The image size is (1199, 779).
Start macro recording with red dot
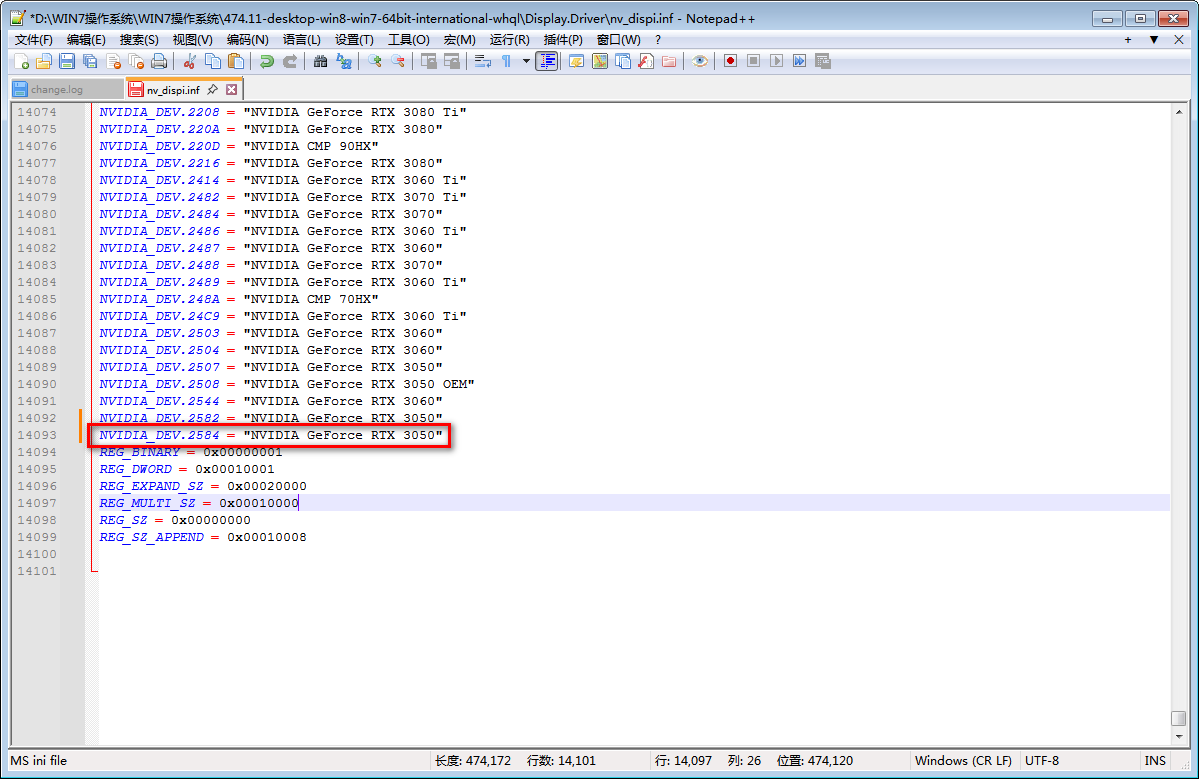(730, 61)
